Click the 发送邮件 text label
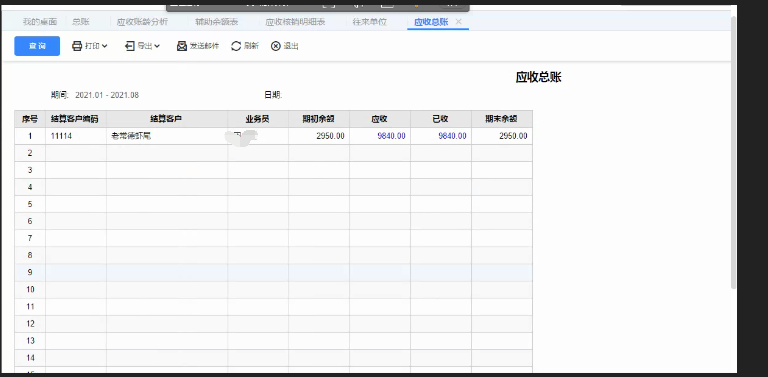The height and width of the screenshot is (377, 768). coord(205,46)
